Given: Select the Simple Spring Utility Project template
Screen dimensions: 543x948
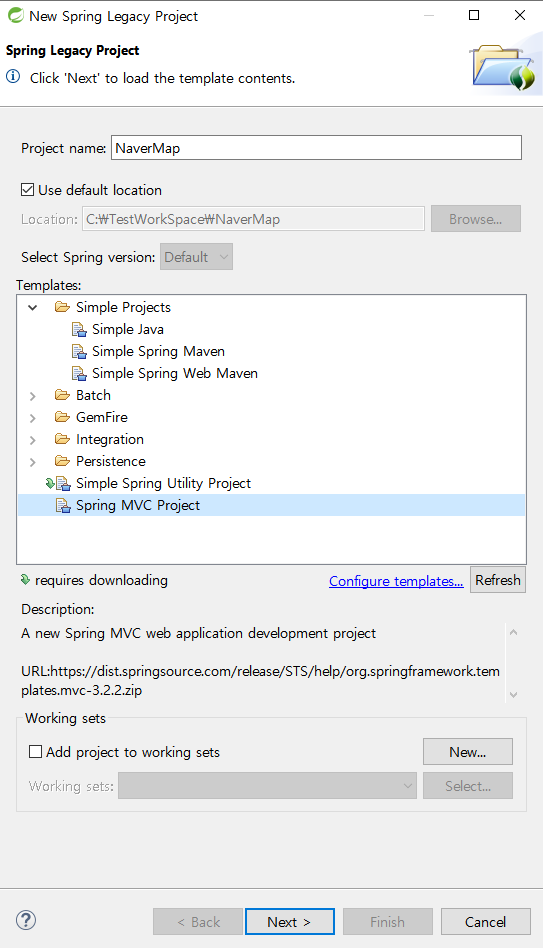Looking at the screenshot, I should [x=163, y=484].
